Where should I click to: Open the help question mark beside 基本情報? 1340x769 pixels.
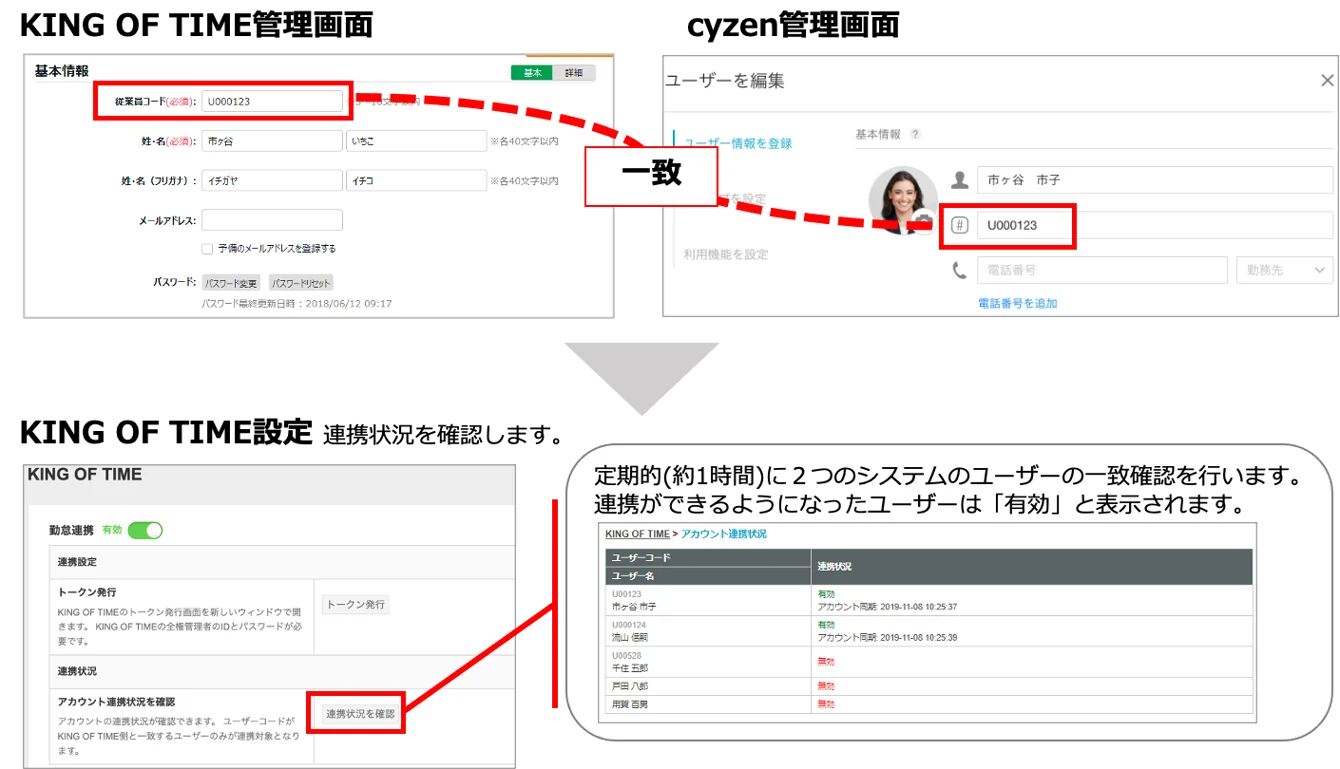point(915,134)
